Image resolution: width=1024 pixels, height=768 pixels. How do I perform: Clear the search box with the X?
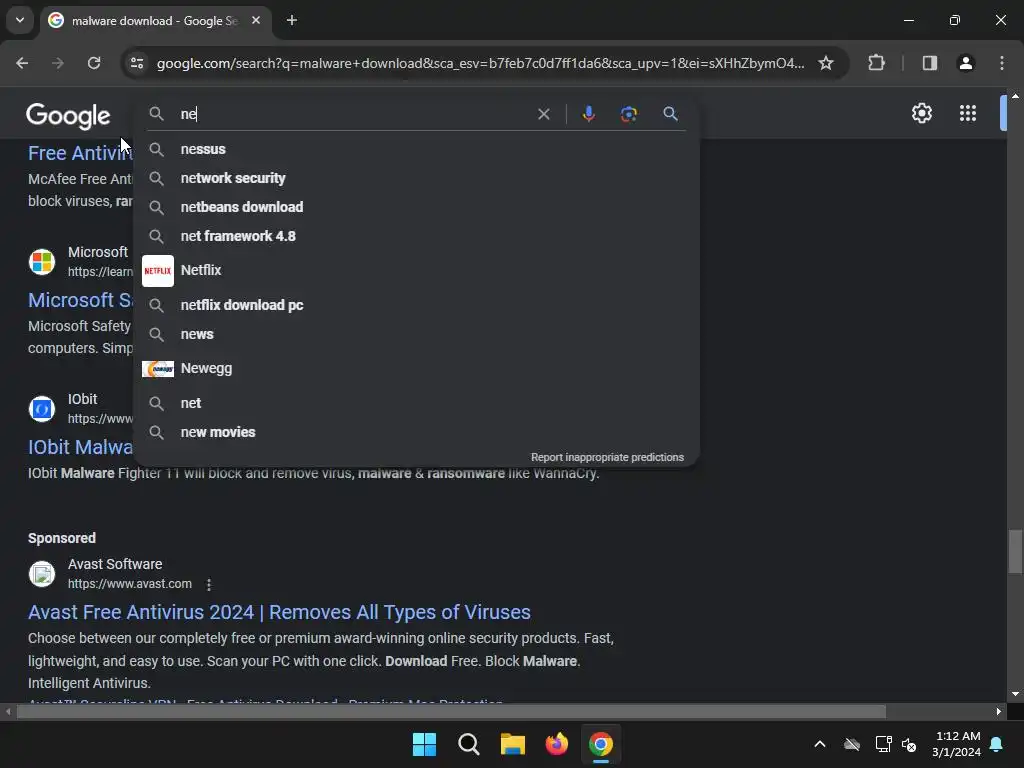coord(543,114)
